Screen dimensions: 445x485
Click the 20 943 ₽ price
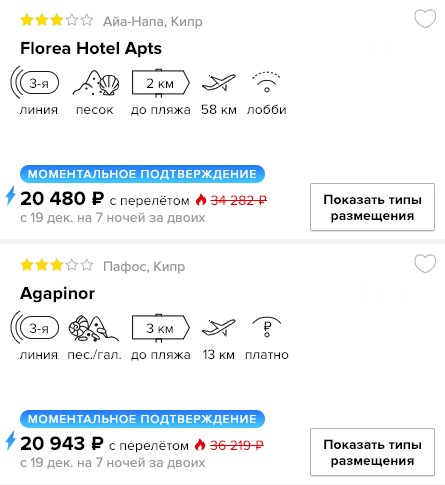tap(62, 444)
